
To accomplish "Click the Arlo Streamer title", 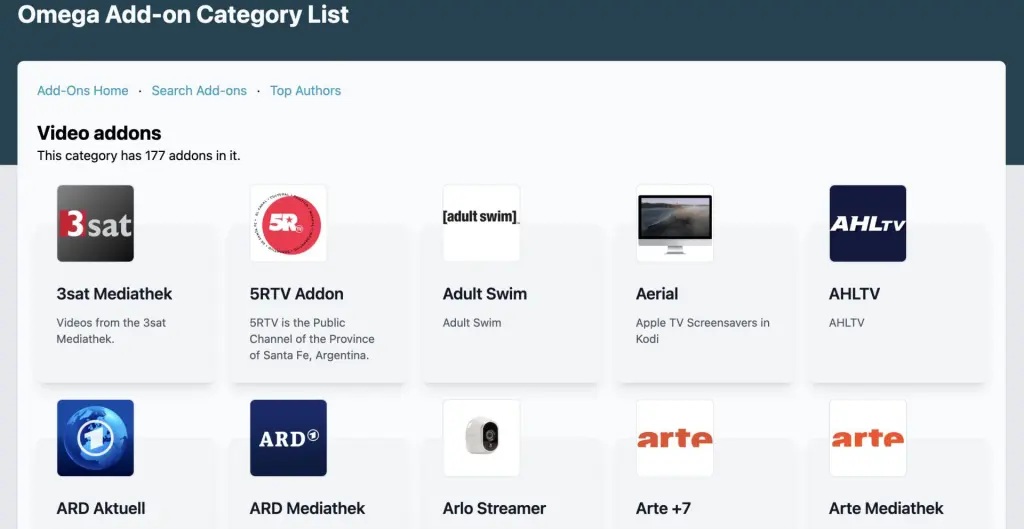I will [x=494, y=508].
